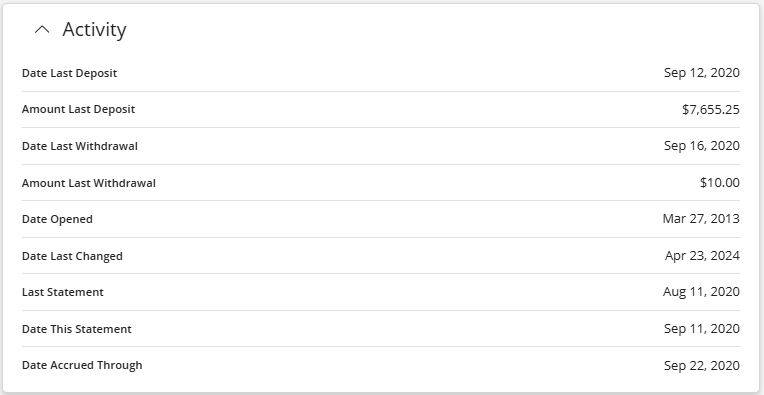The image size is (764, 395).
Task: Select the Amount Last Withdrawal label
Action: (x=89, y=183)
